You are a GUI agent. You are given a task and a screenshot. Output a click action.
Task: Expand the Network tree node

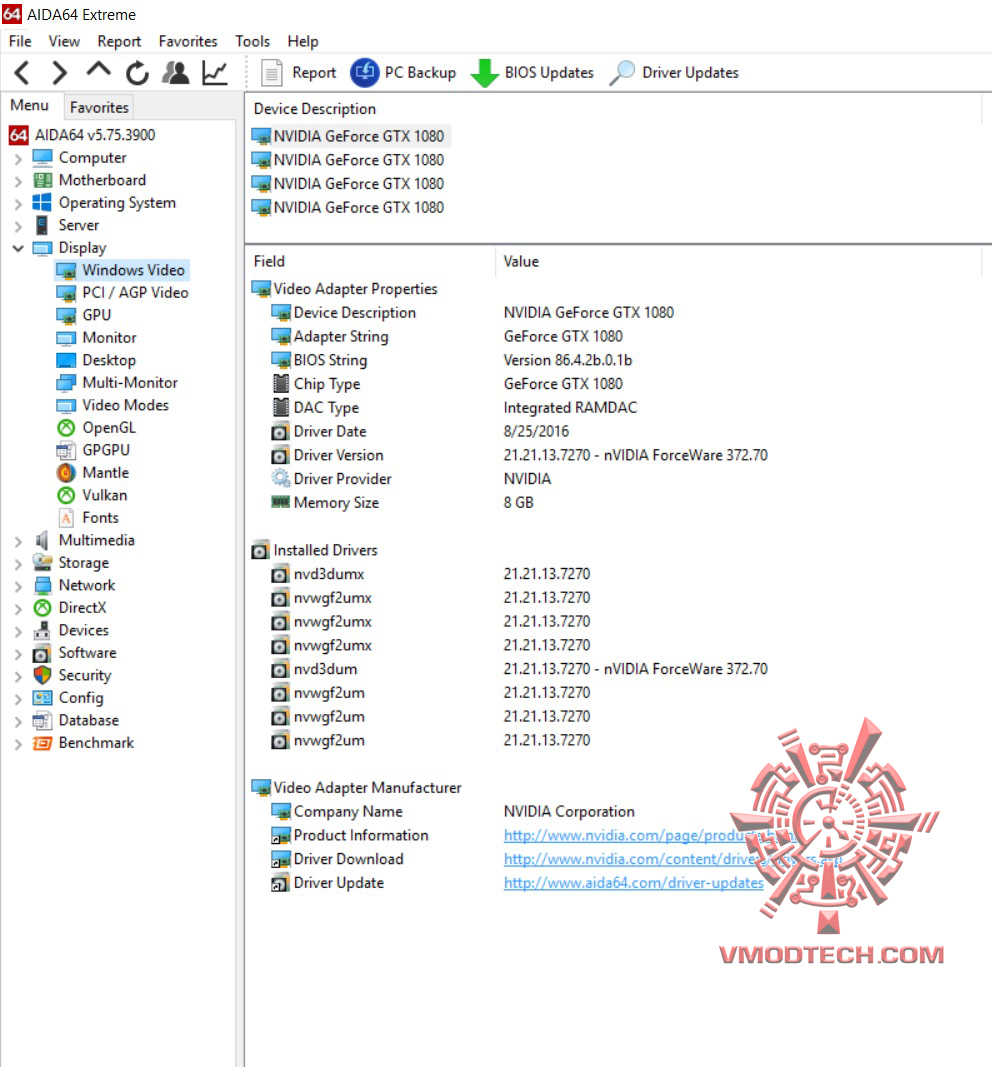tap(18, 586)
